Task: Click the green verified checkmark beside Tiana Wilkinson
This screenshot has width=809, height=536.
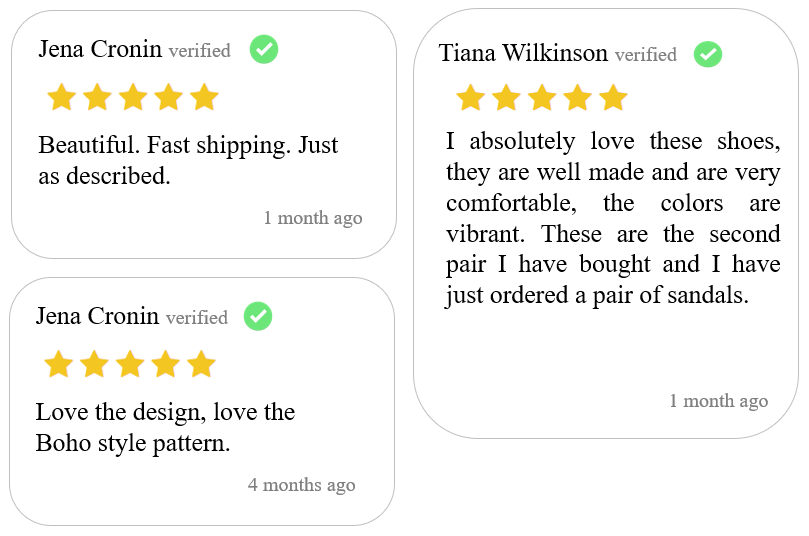Action: pyautogui.click(x=707, y=54)
